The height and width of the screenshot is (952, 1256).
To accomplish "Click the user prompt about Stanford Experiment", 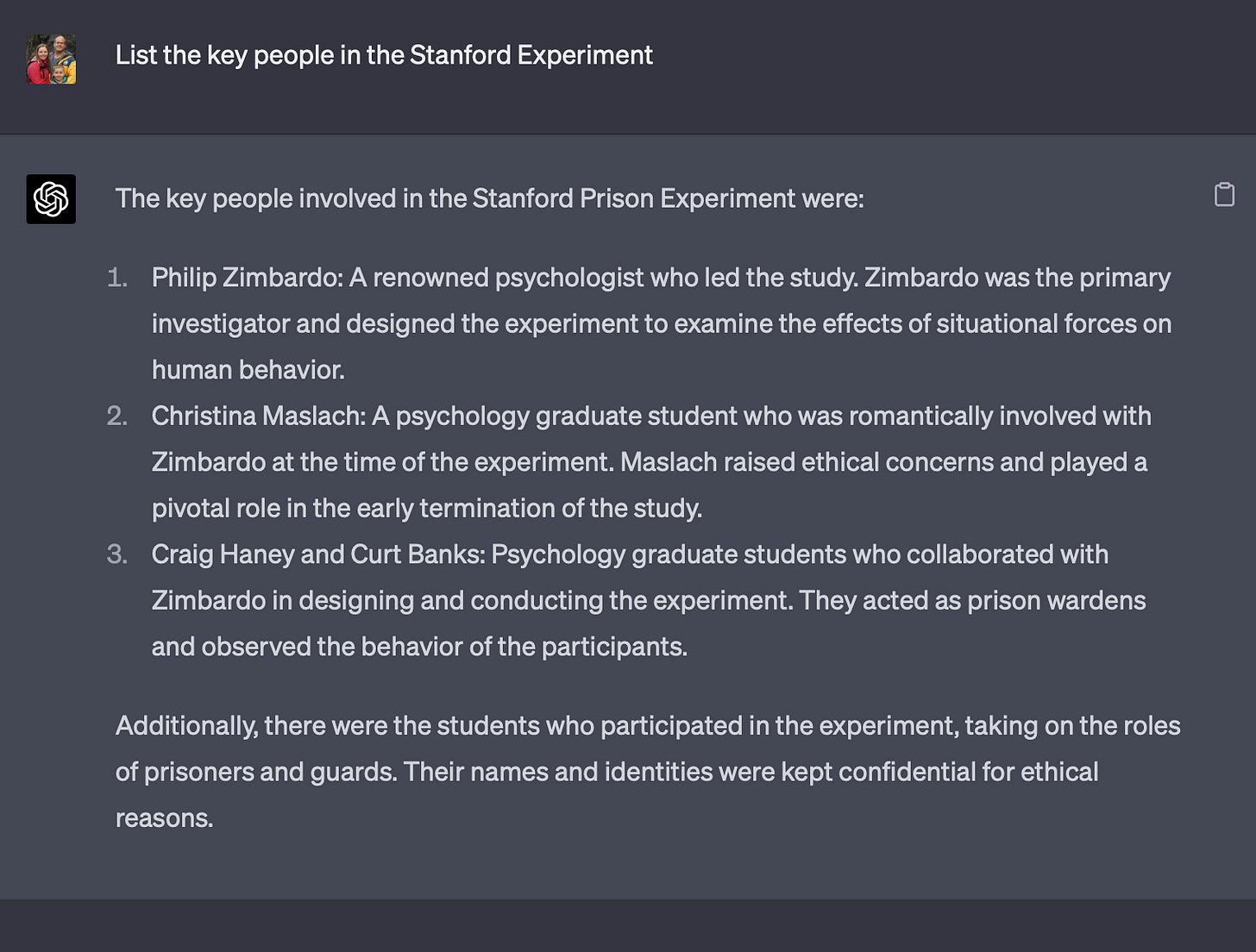I will pyautogui.click(x=384, y=55).
